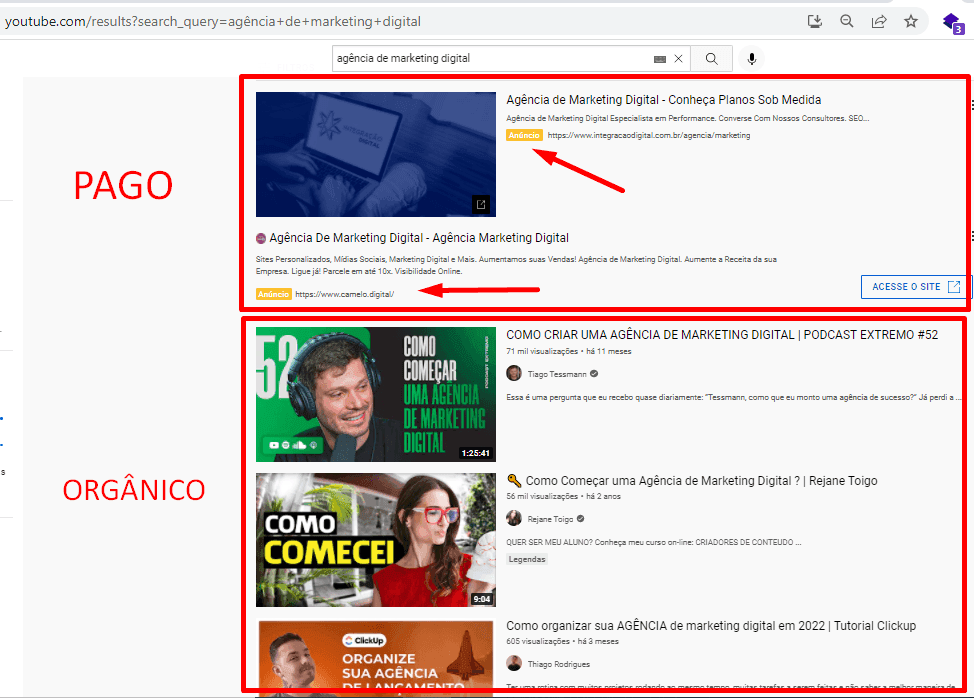Start voice search with microphone icon
The image size is (974, 698).
click(x=752, y=59)
